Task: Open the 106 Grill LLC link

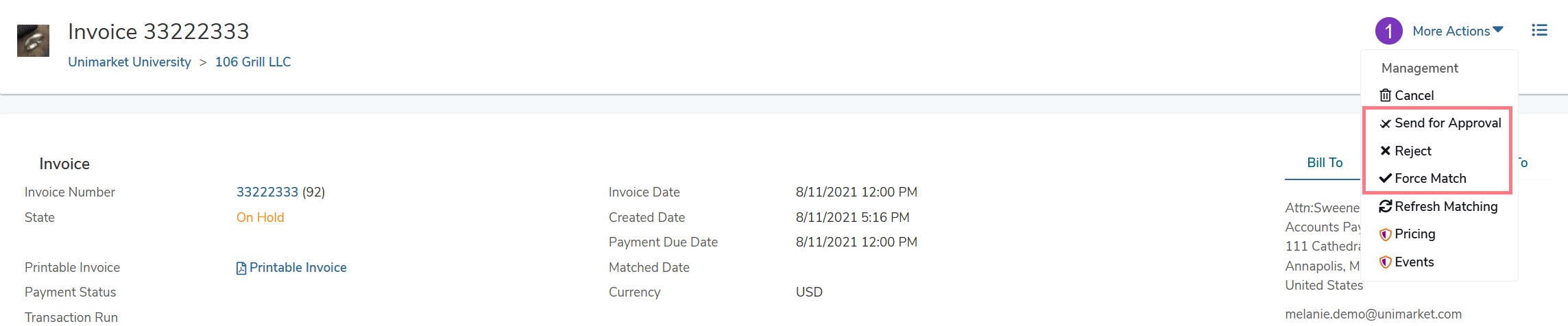Action: point(253,62)
